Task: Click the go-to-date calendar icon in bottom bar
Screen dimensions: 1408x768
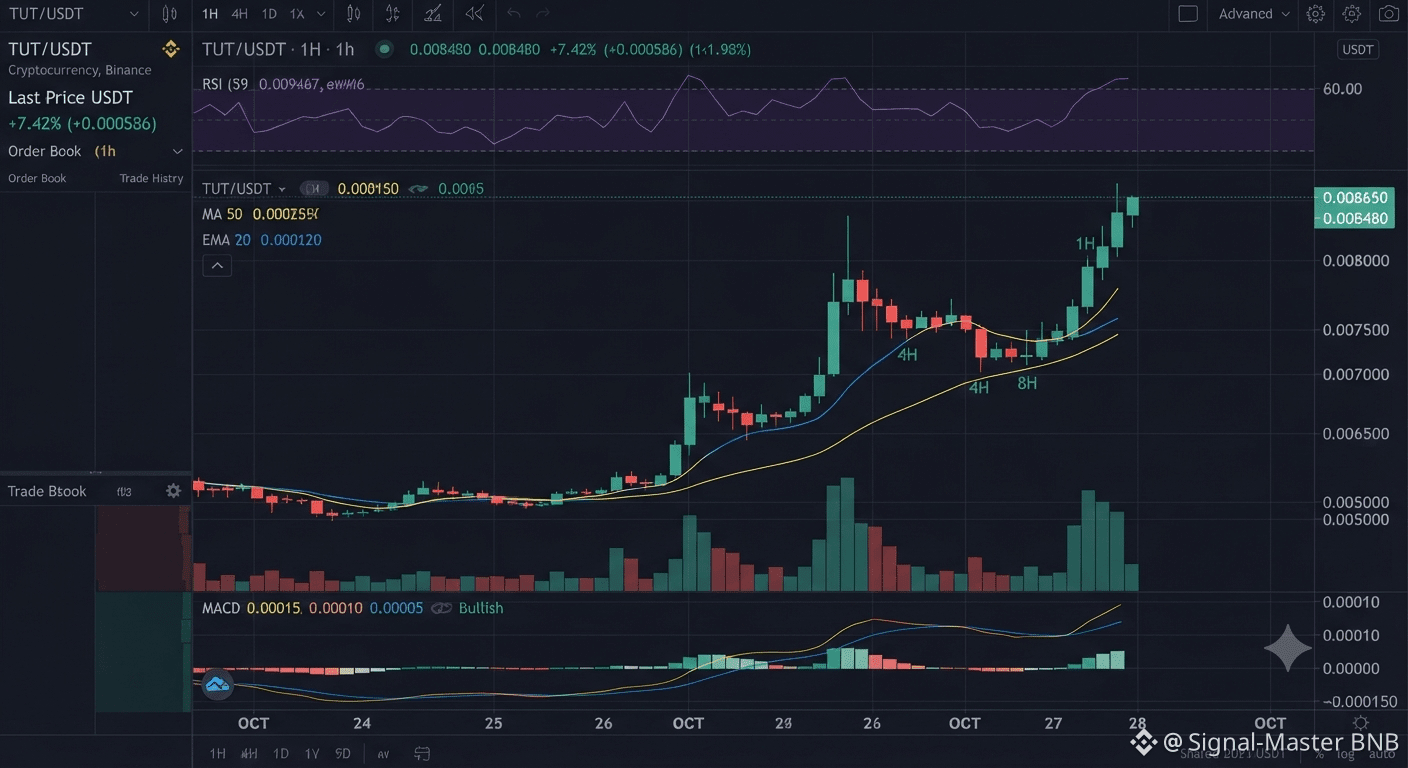Action: (x=422, y=754)
